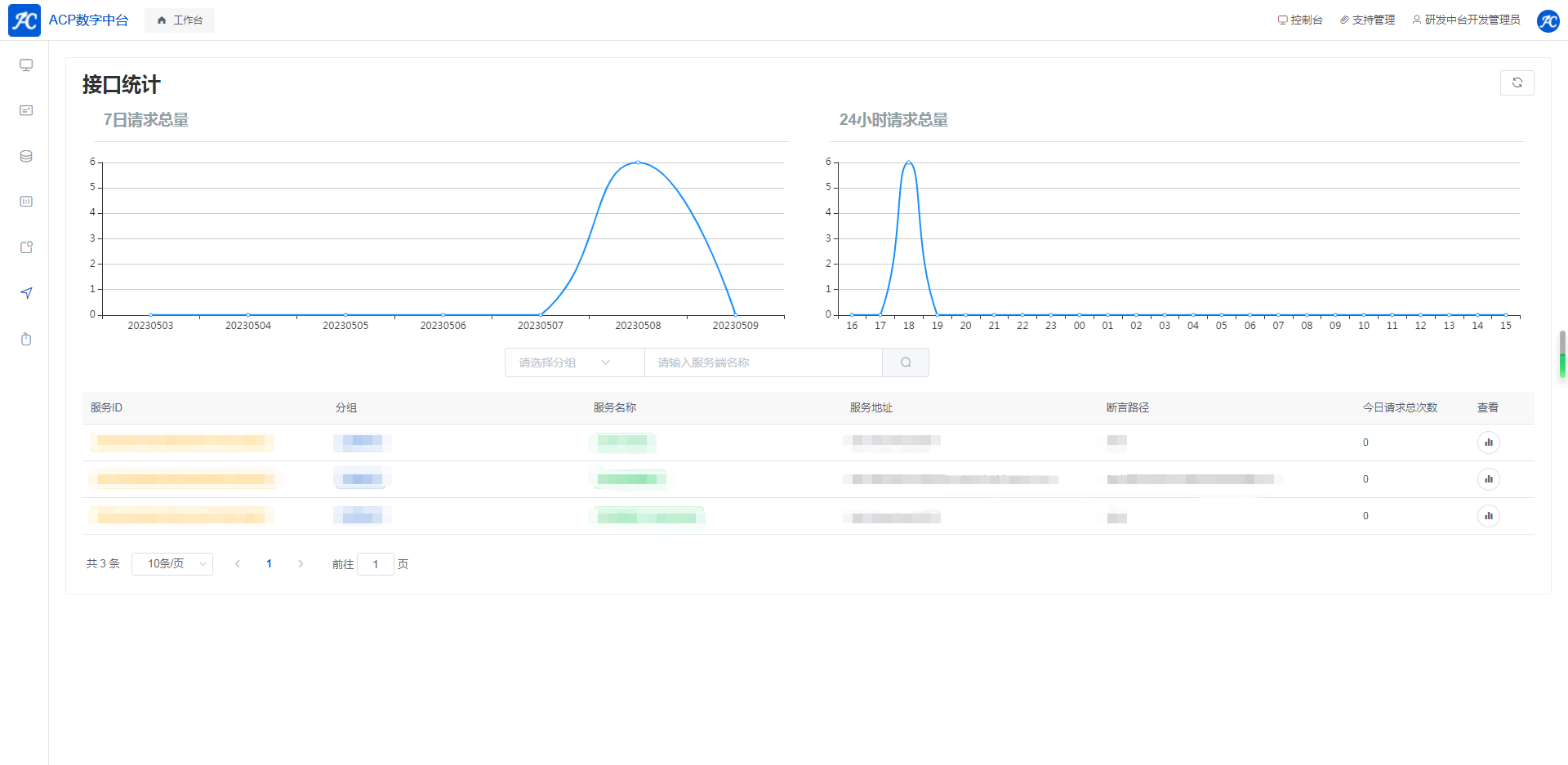Viewport: 1568px width, 765px height.
Task: Click the card icon in left sidebar
Action: coord(26,110)
